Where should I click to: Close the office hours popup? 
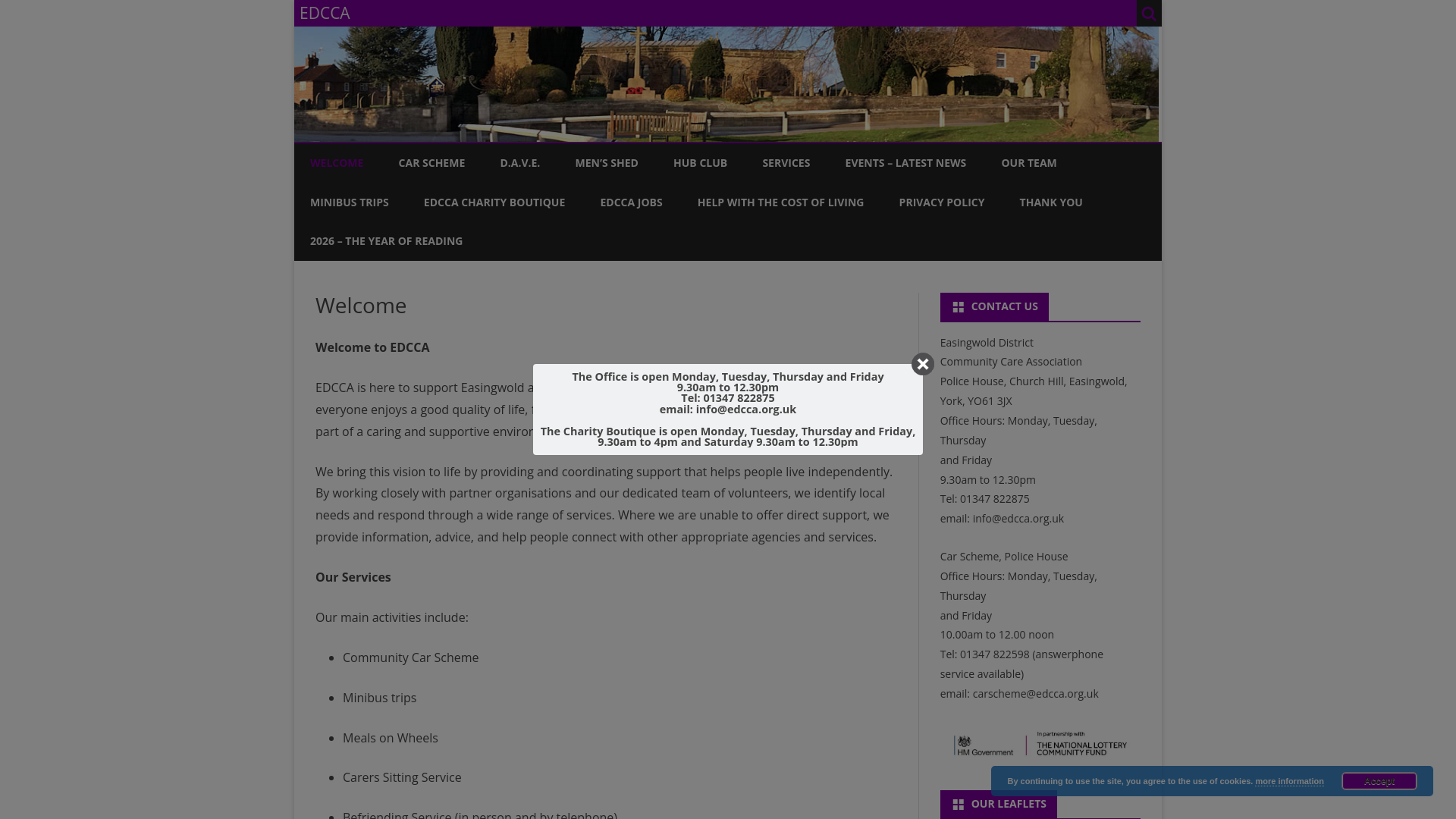point(923,364)
